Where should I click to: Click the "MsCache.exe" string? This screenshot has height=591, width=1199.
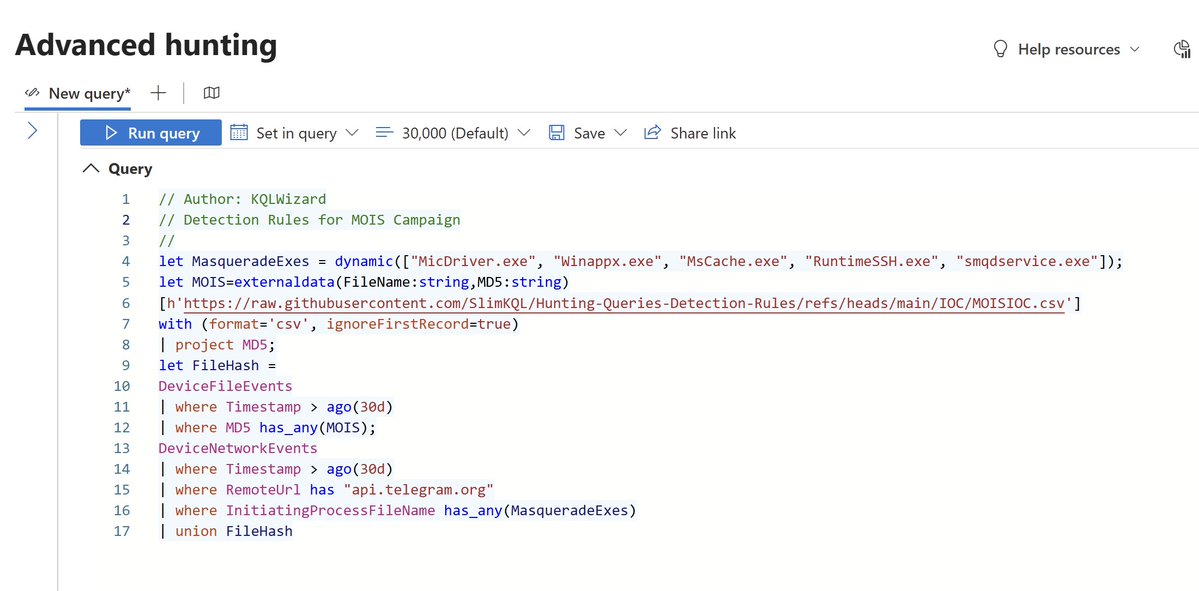point(734,261)
